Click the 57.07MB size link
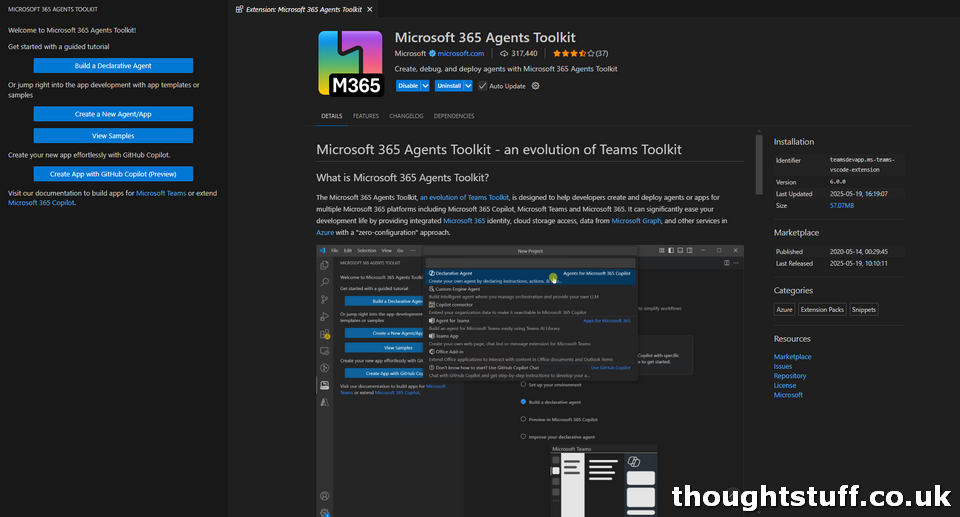This screenshot has width=960, height=517. pos(842,206)
